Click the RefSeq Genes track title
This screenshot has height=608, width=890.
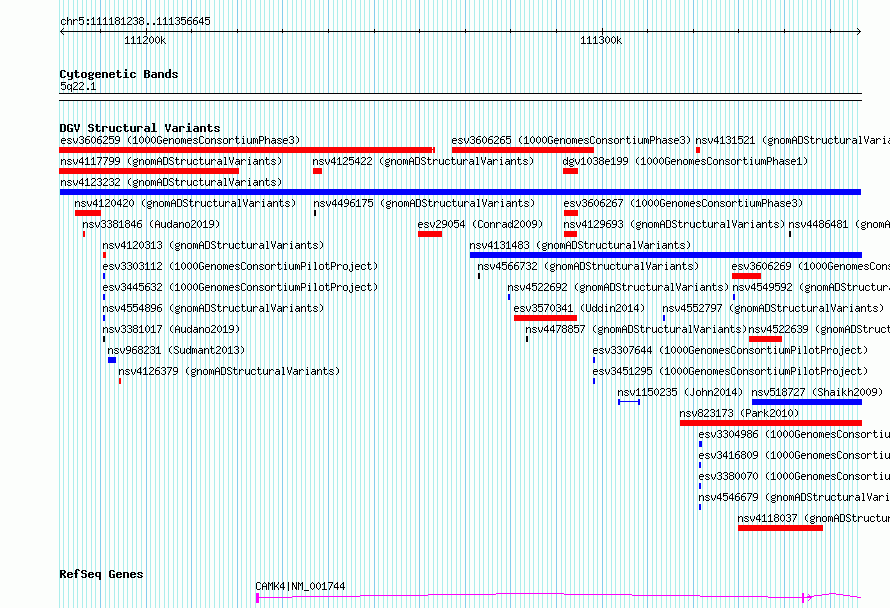point(102,574)
